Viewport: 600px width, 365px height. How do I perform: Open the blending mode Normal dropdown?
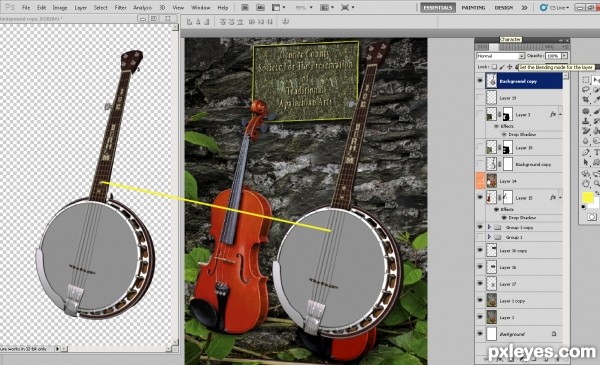point(501,56)
